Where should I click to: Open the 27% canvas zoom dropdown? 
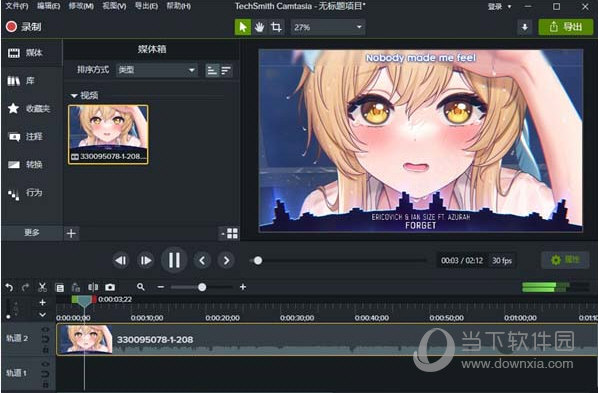[328, 27]
